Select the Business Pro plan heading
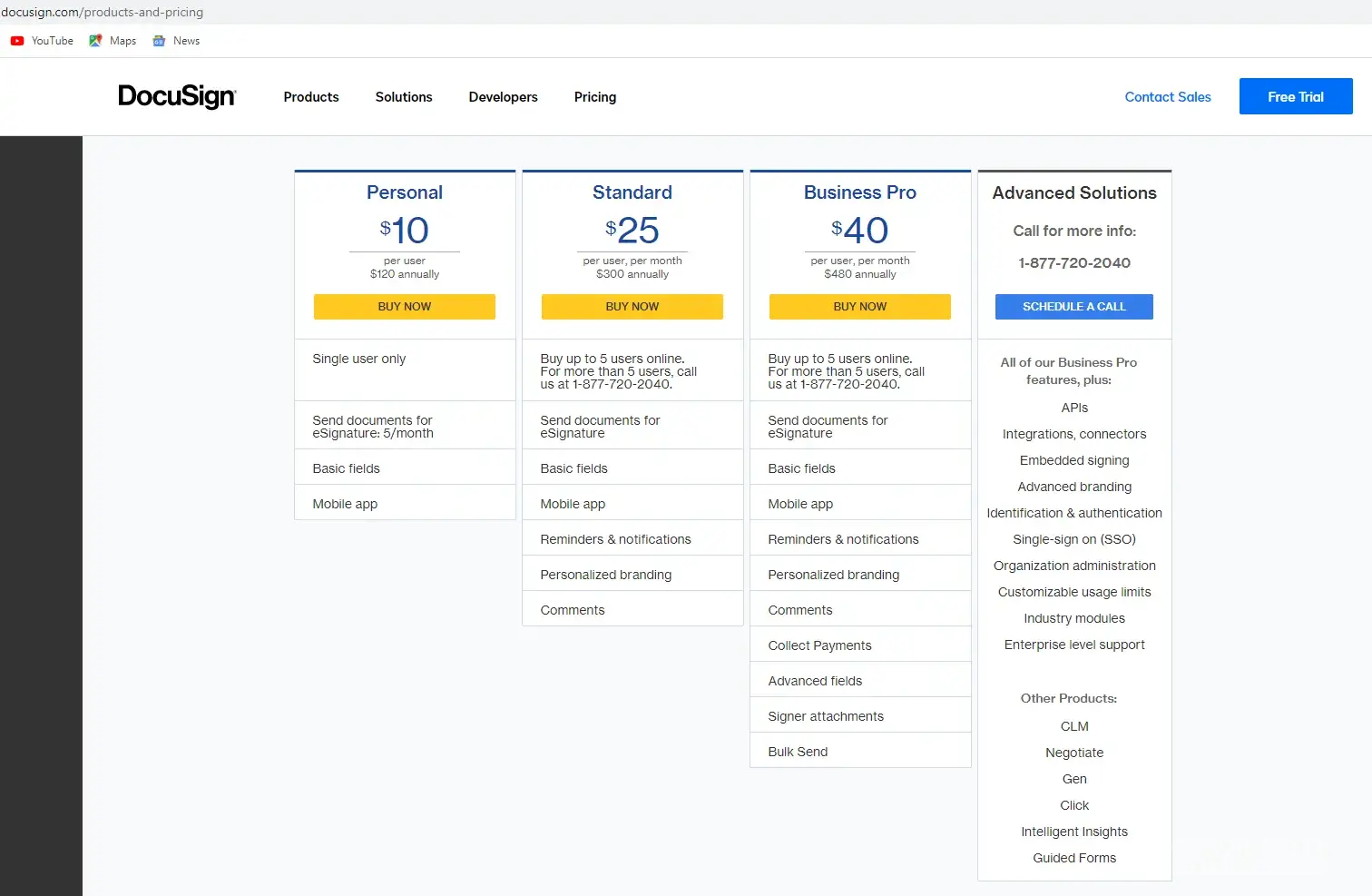1372x896 pixels. click(x=860, y=192)
